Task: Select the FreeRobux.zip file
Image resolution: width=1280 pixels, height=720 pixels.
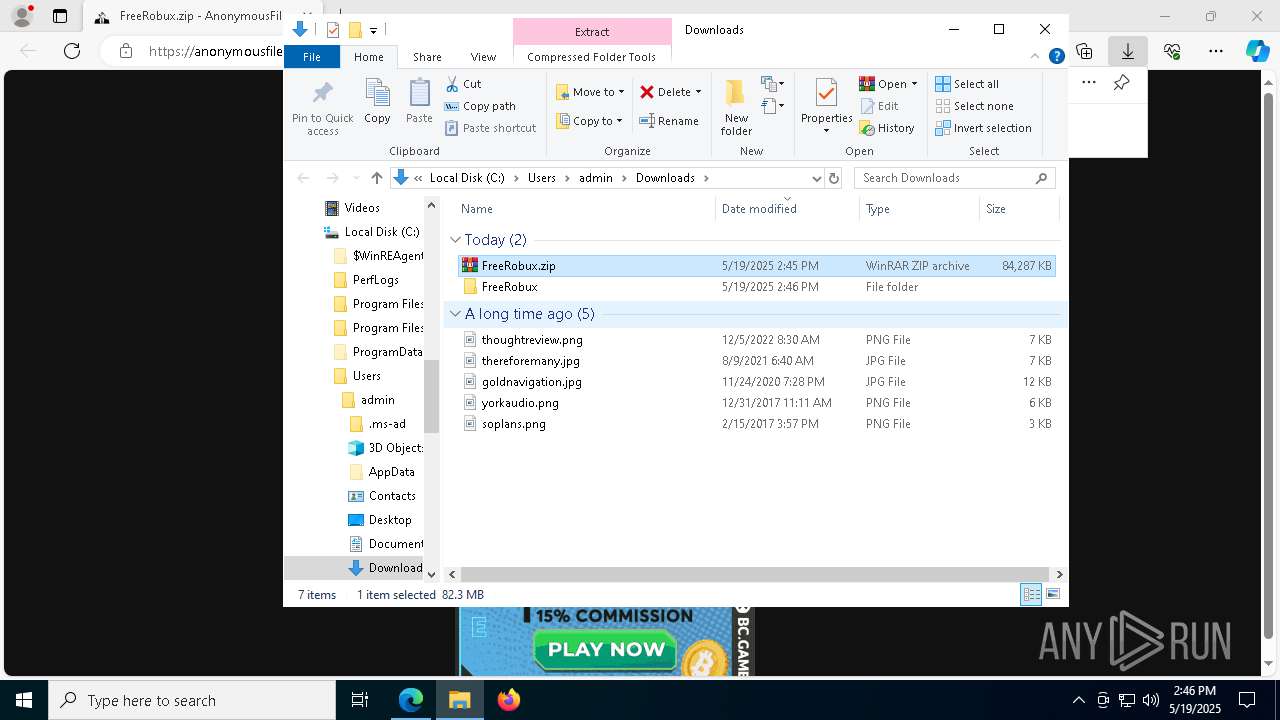Action: (x=756, y=266)
